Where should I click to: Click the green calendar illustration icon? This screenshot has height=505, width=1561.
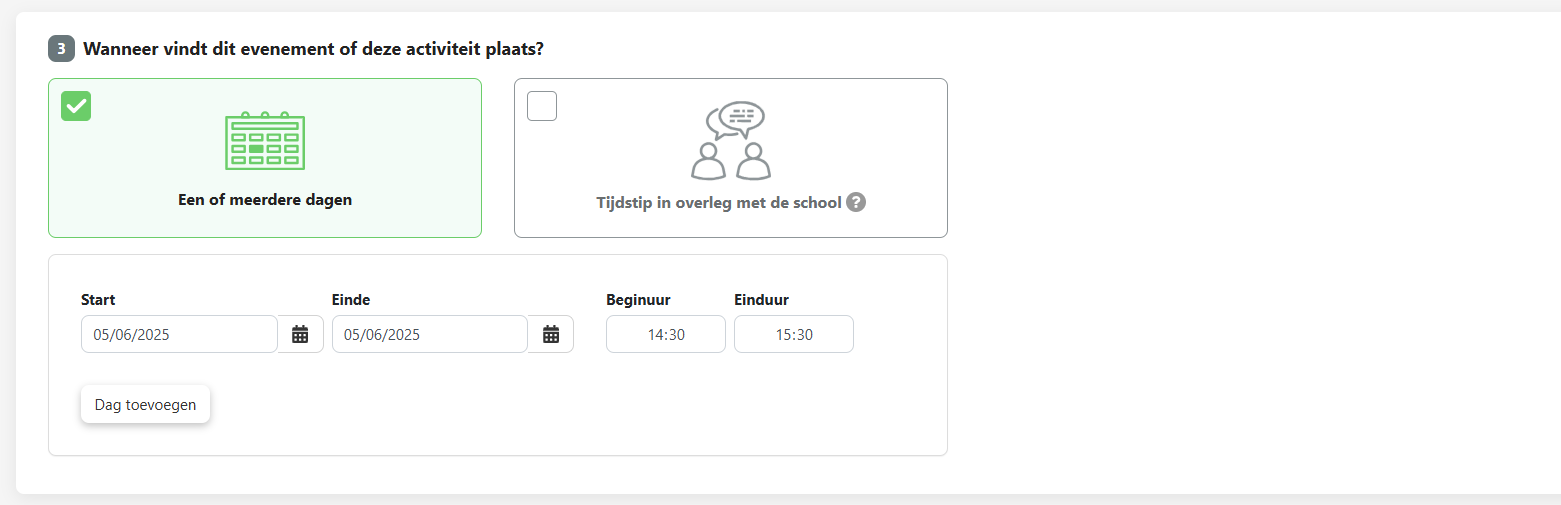pos(265,141)
